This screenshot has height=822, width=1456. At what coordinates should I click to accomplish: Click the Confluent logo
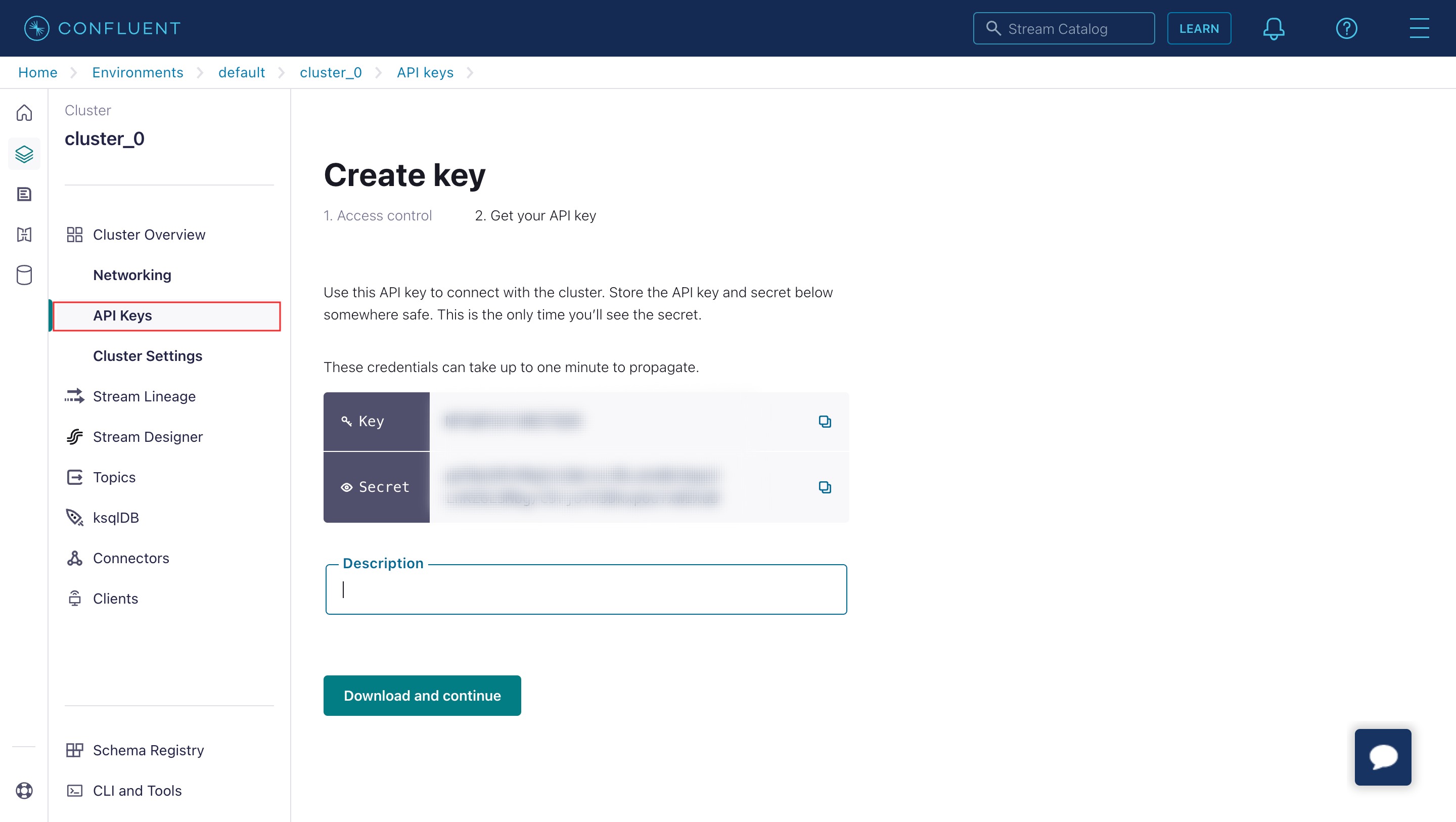point(102,28)
